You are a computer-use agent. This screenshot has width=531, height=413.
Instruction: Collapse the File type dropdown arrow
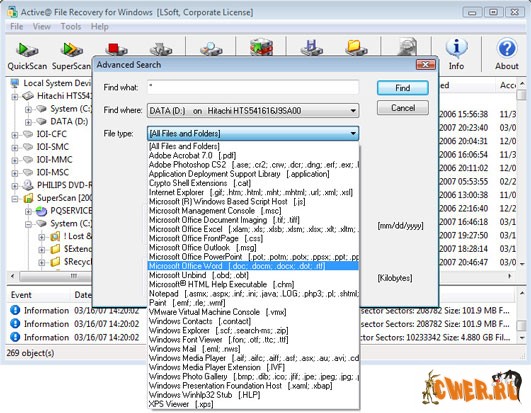point(353,133)
